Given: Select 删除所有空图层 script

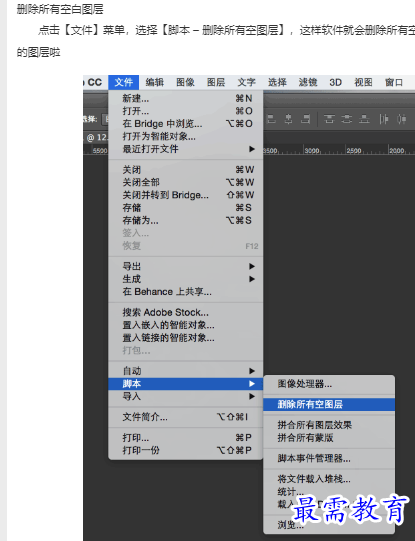Looking at the screenshot, I should [329, 404].
